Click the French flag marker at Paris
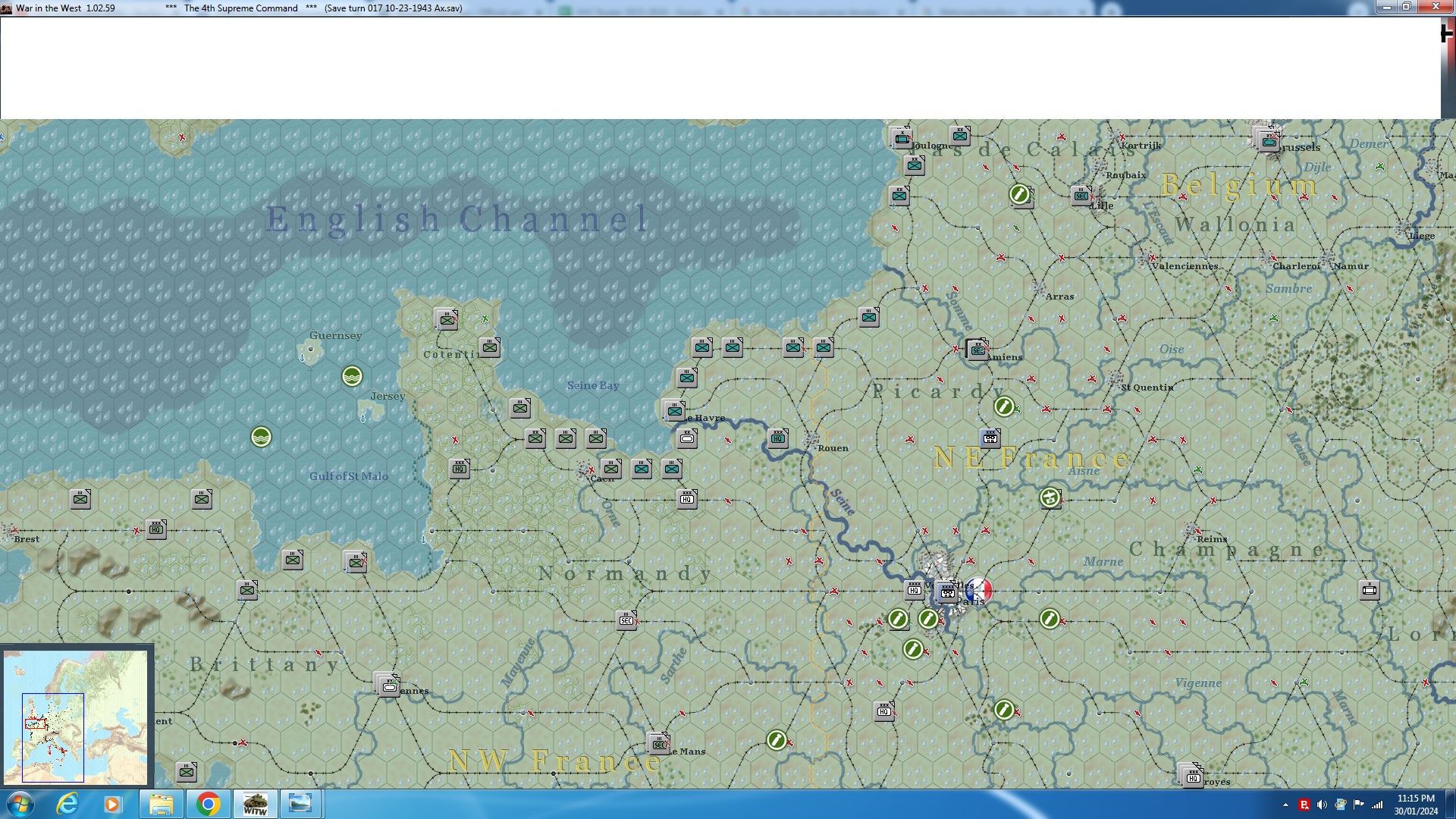Viewport: 1456px width, 819px height. 979,590
